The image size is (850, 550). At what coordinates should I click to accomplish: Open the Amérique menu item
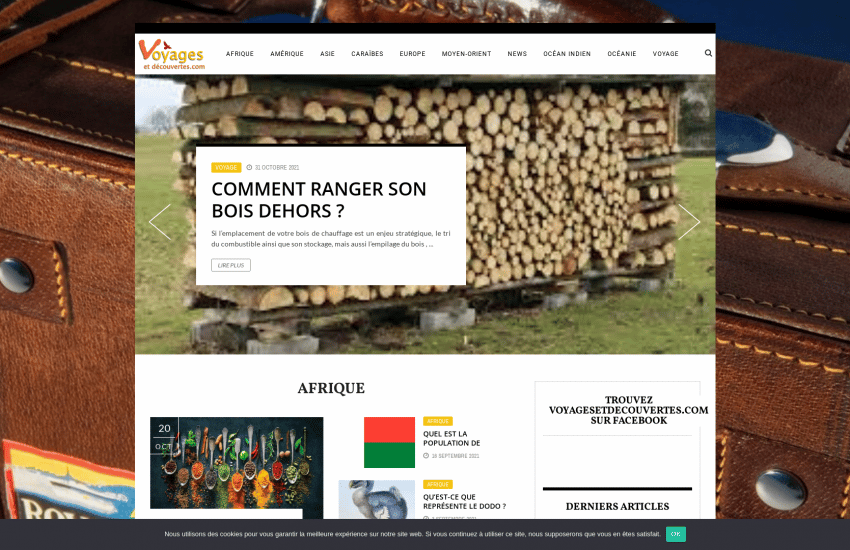tap(287, 54)
